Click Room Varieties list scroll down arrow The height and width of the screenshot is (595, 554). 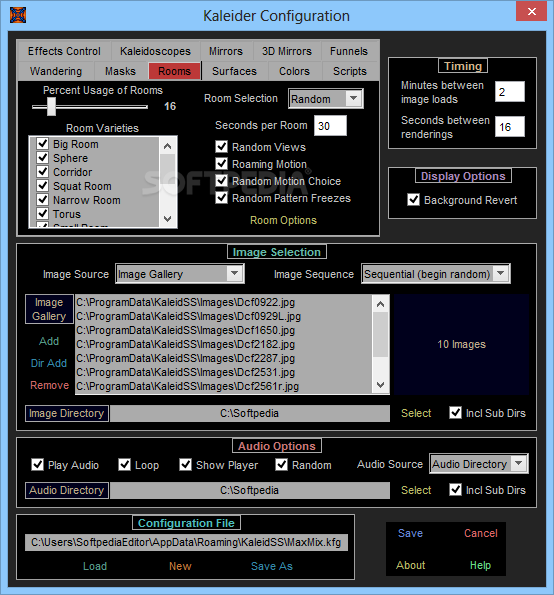click(x=167, y=219)
